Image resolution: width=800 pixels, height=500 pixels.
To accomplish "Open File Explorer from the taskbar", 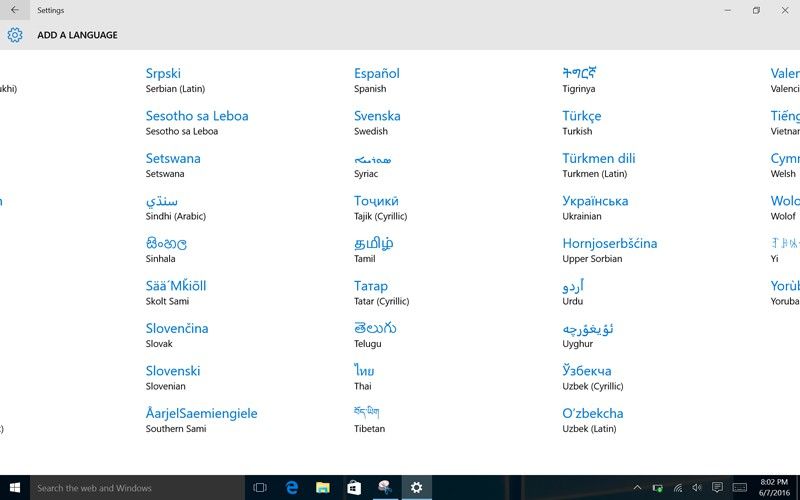I will (322, 488).
